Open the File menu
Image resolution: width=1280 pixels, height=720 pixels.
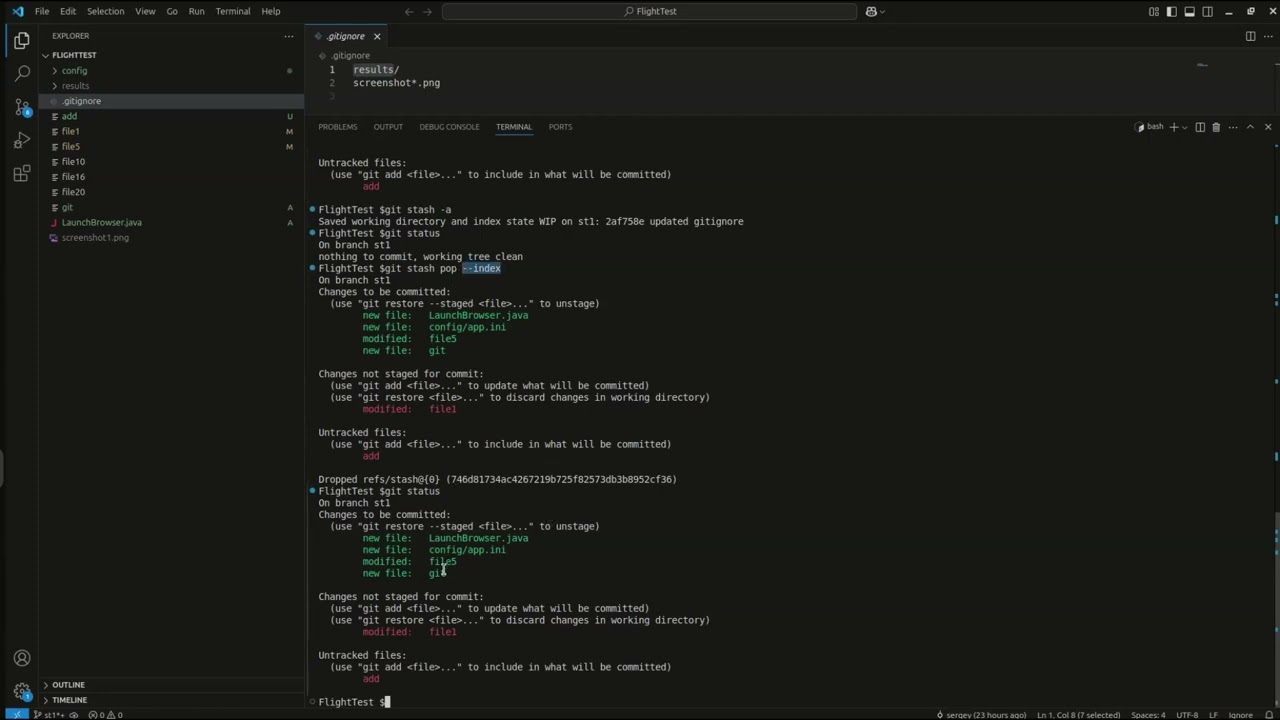click(42, 11)
